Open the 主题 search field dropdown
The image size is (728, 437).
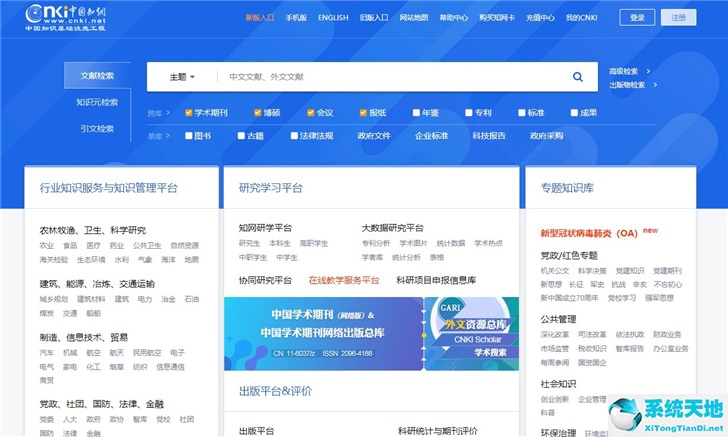click(182, 77)
